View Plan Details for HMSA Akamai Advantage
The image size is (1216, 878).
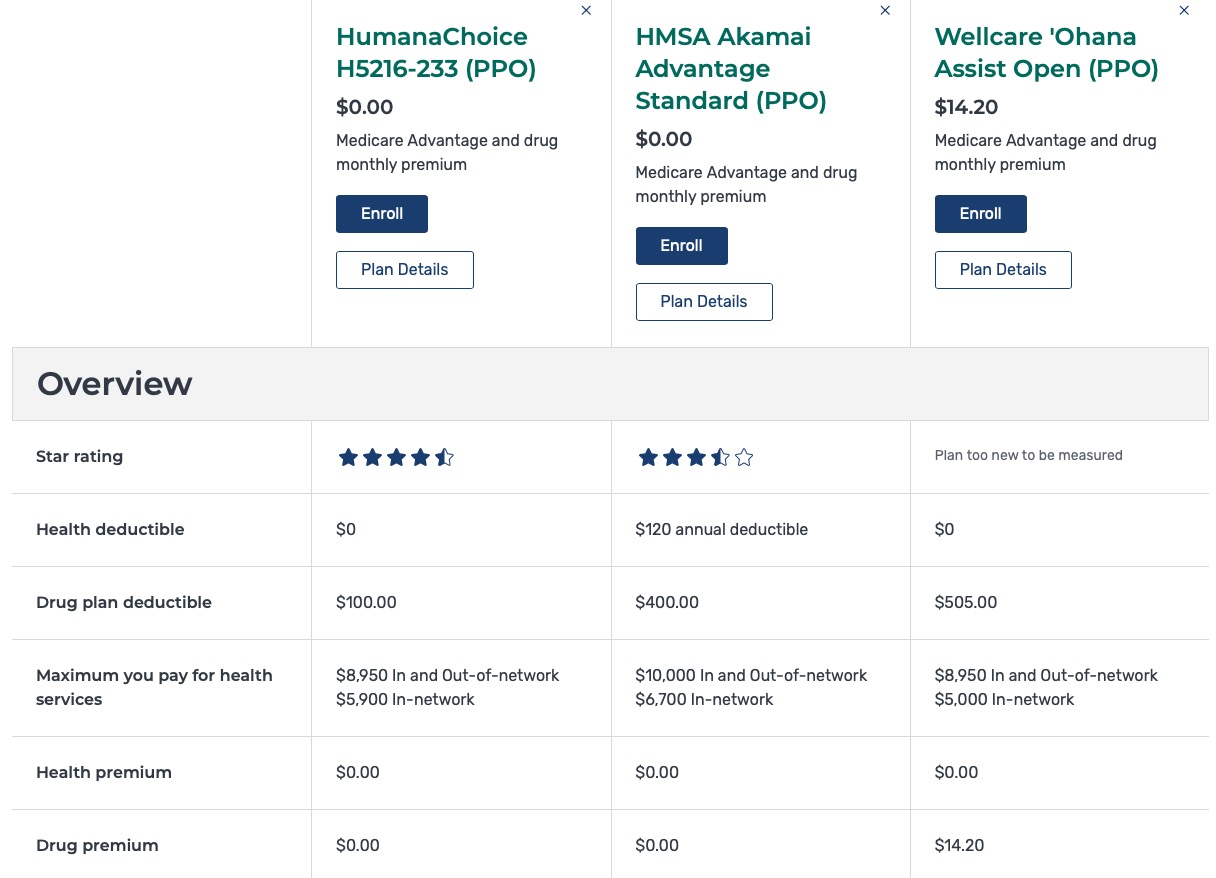coord(704,302)
